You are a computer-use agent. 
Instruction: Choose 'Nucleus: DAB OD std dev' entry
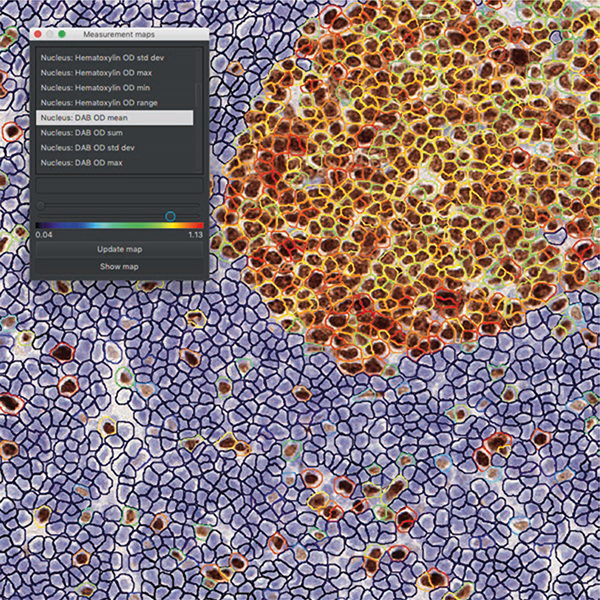pos(115,148)
